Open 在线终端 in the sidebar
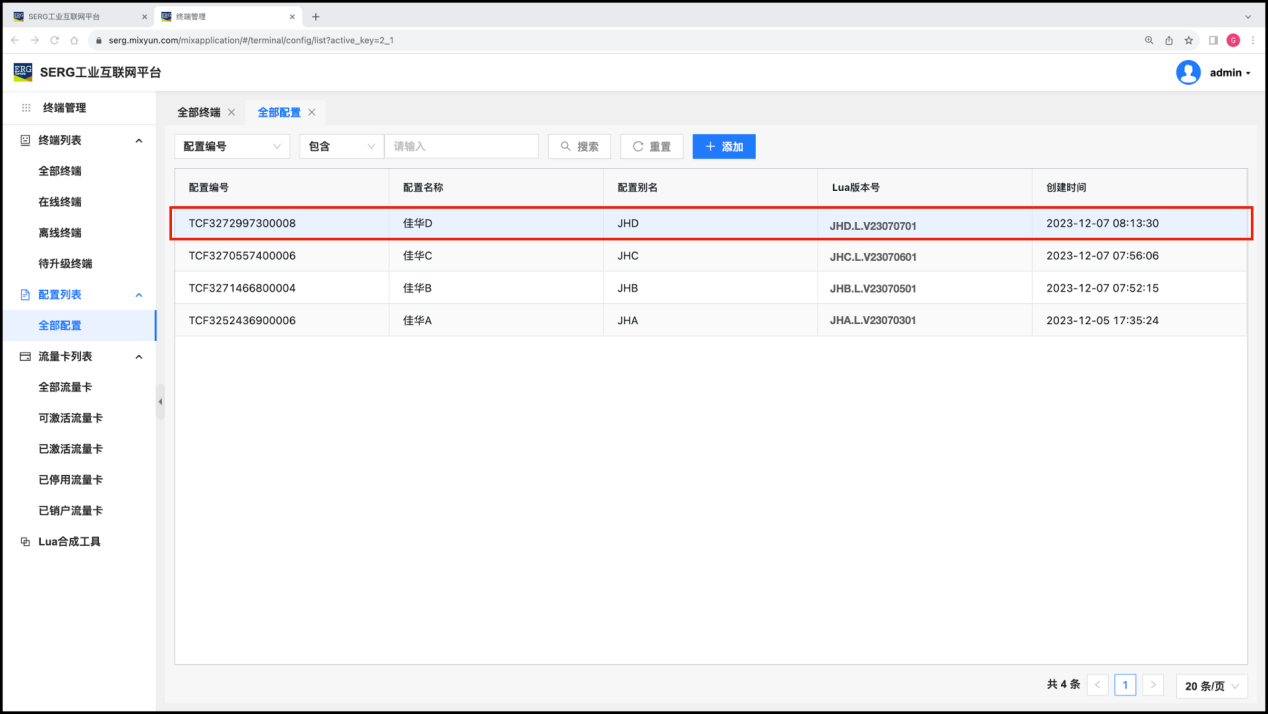This screenshot has height=714, width=1268. 60,202
